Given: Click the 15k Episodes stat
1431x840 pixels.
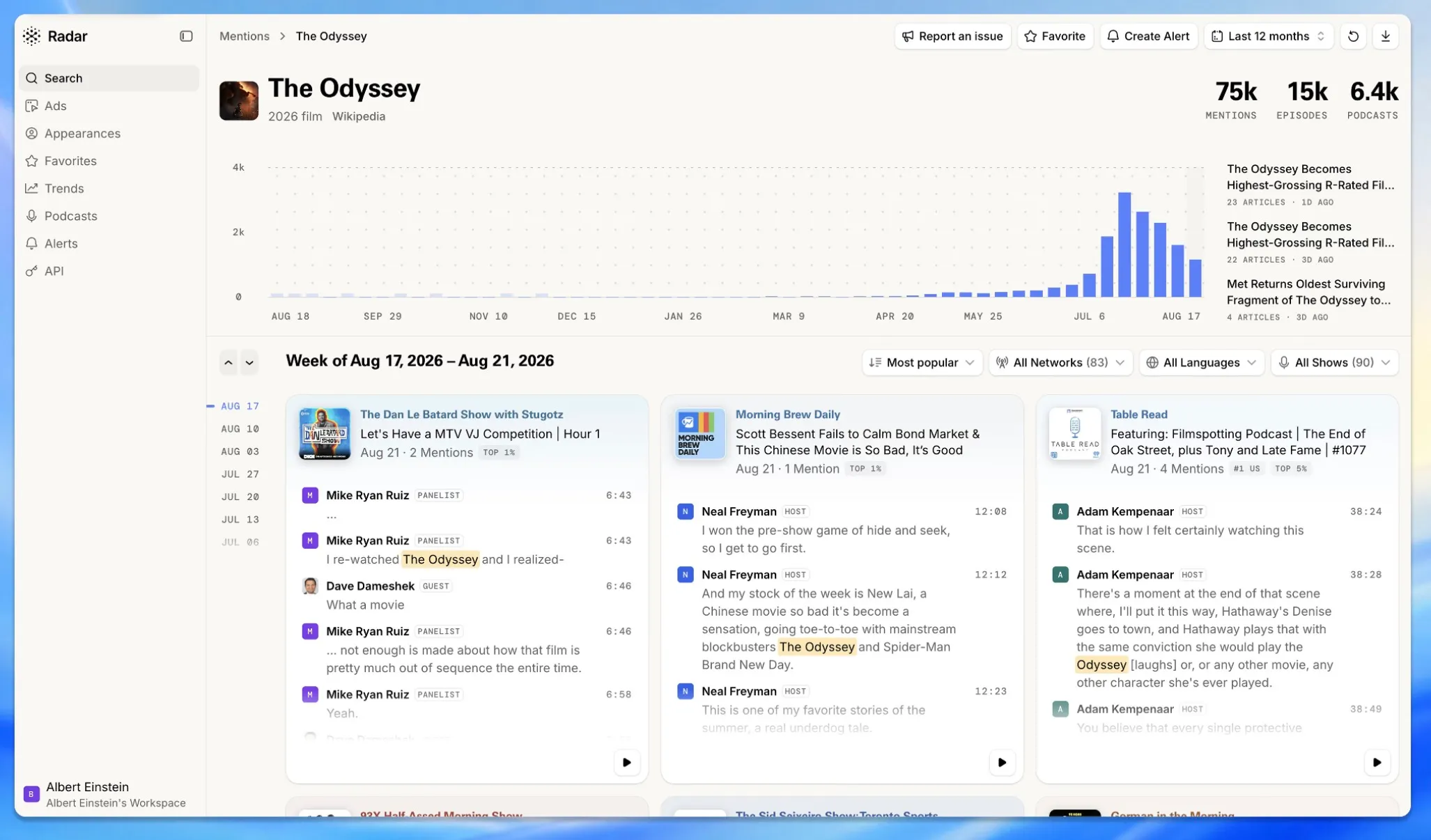Looking at the screenshot, I should coord(1302,100).
